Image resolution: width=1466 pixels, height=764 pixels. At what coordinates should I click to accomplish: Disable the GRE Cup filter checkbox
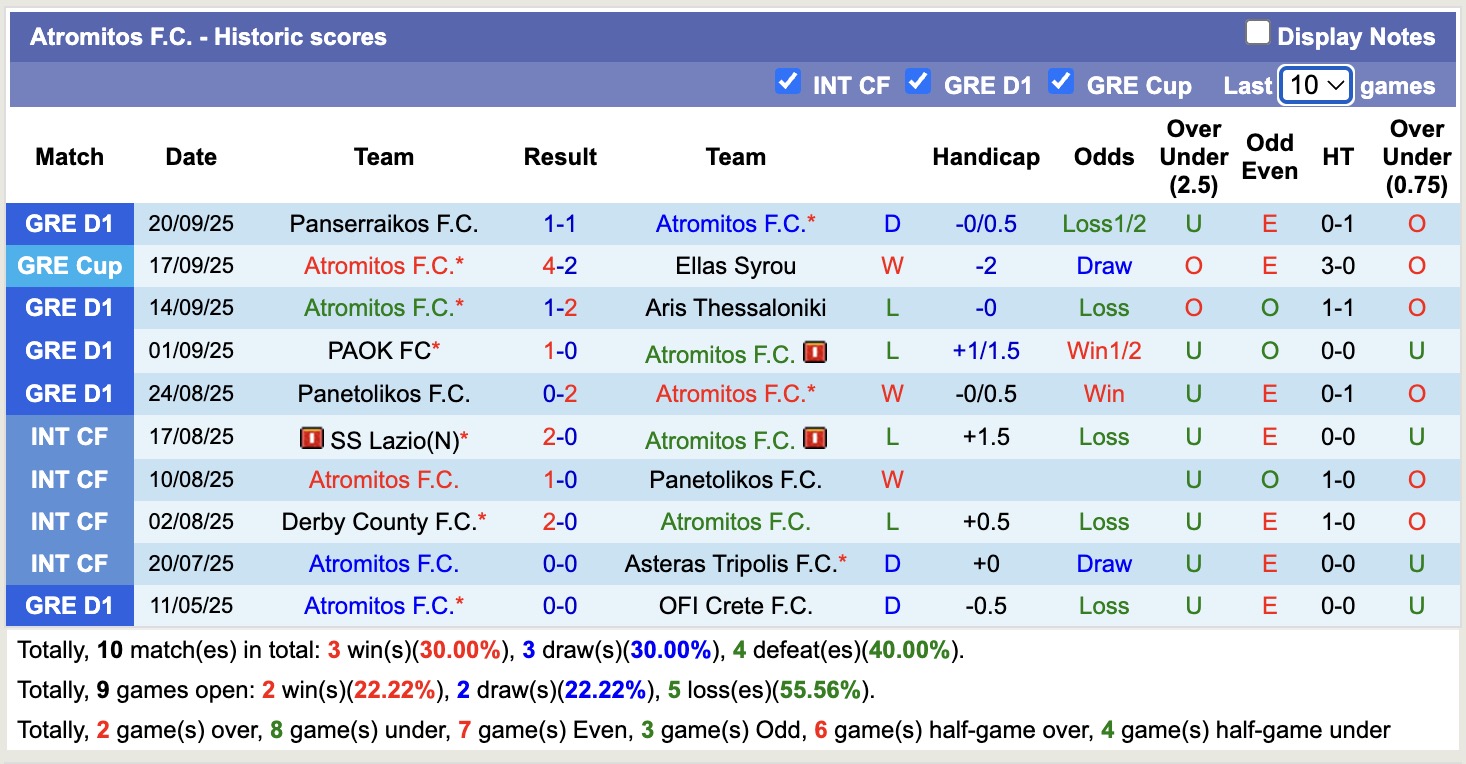[1061, 85]
